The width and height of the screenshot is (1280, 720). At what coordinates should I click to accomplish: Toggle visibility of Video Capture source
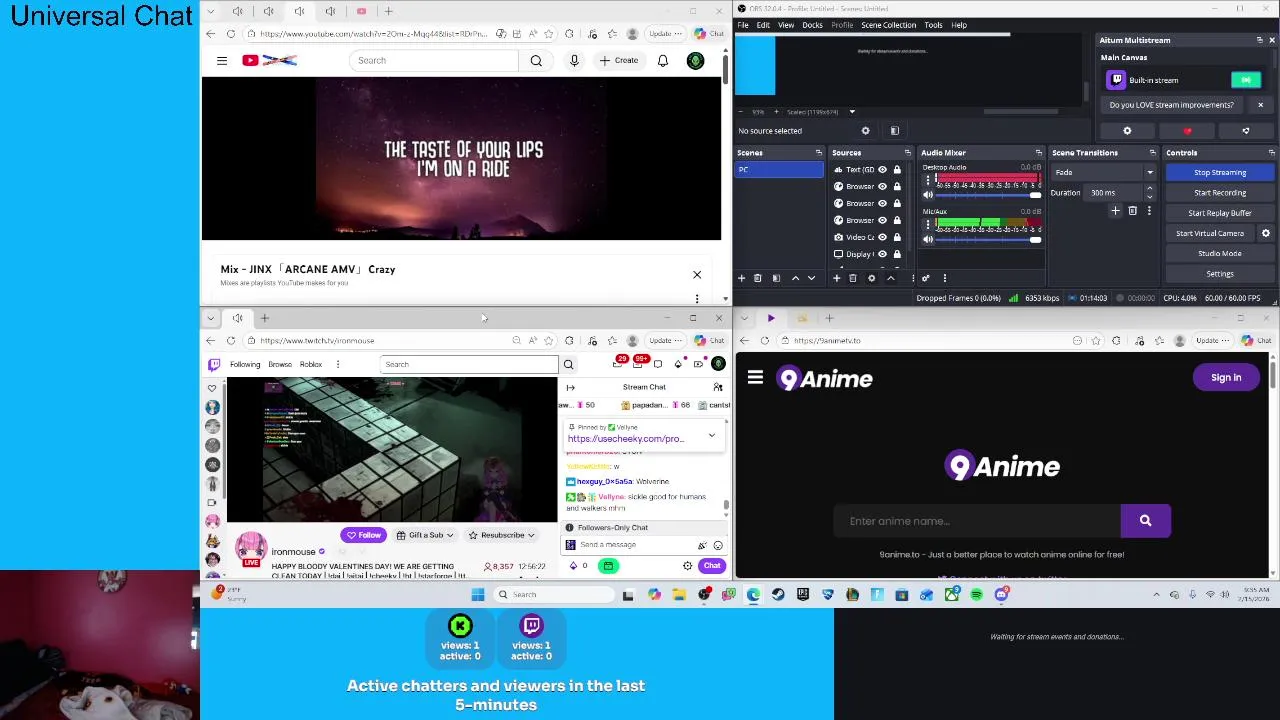[x=882, y=237]
